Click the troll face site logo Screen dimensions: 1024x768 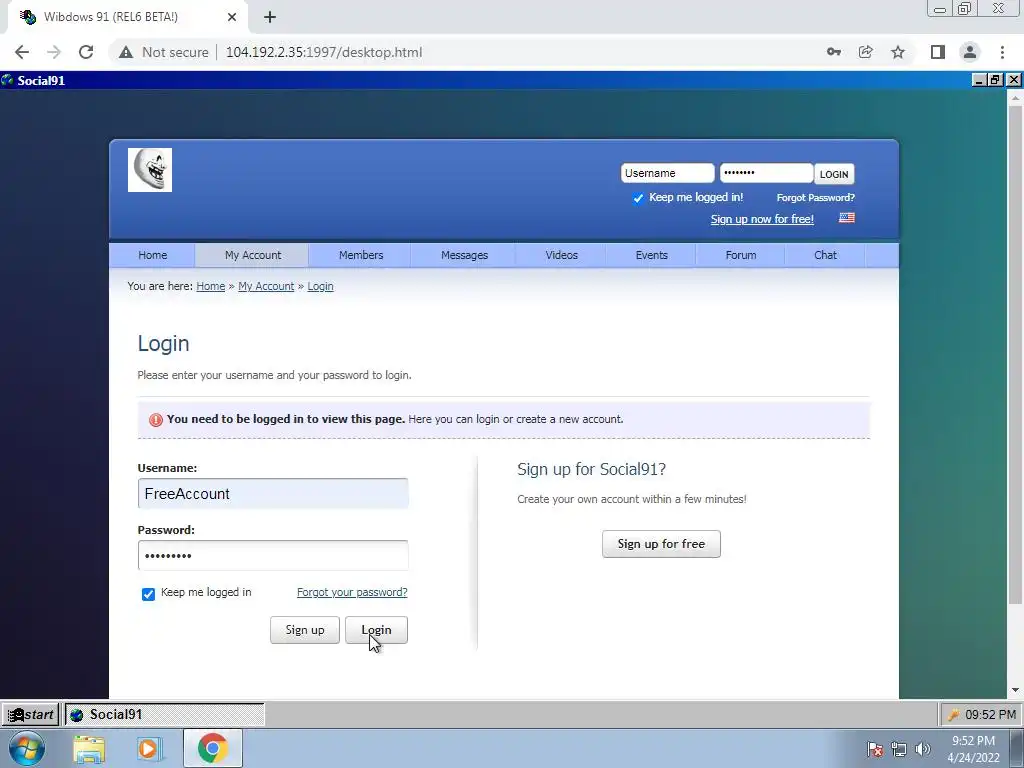pos(150,170)
